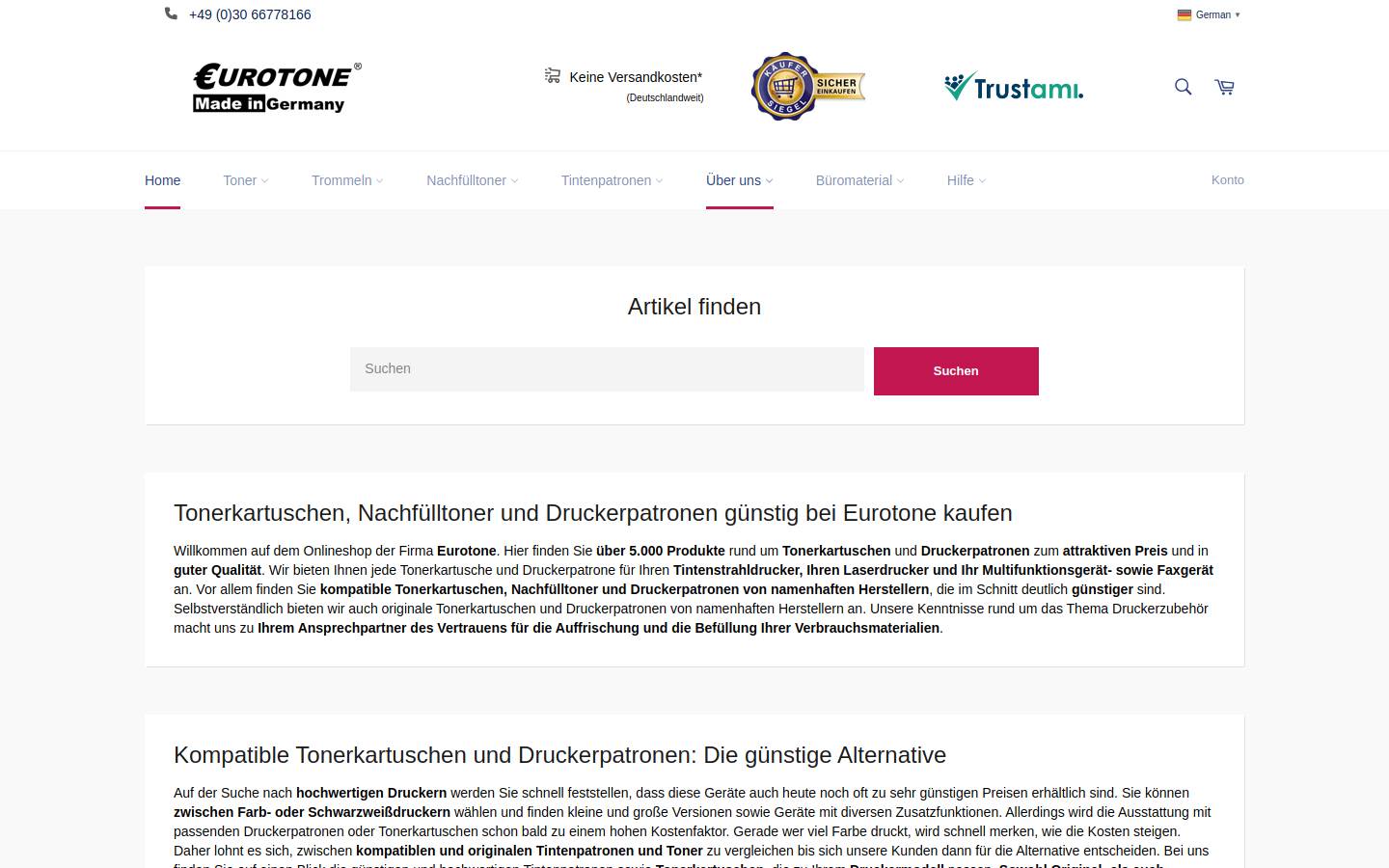Click the Artikel finden heading

click(694, 307)
